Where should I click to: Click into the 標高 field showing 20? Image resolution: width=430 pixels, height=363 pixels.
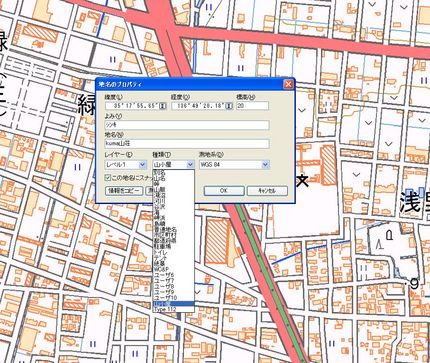(252, 106)
